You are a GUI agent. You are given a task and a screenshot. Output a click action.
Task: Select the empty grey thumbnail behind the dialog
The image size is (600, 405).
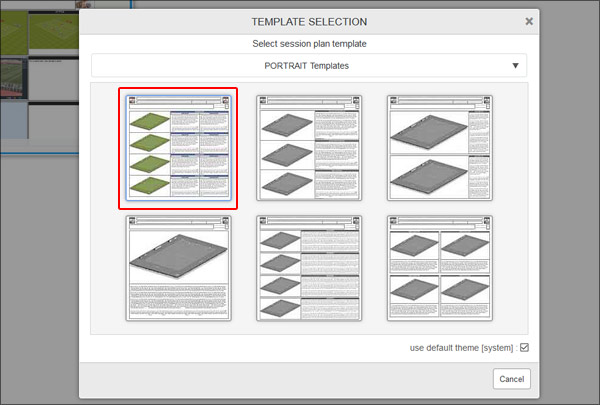click(52, 76)
